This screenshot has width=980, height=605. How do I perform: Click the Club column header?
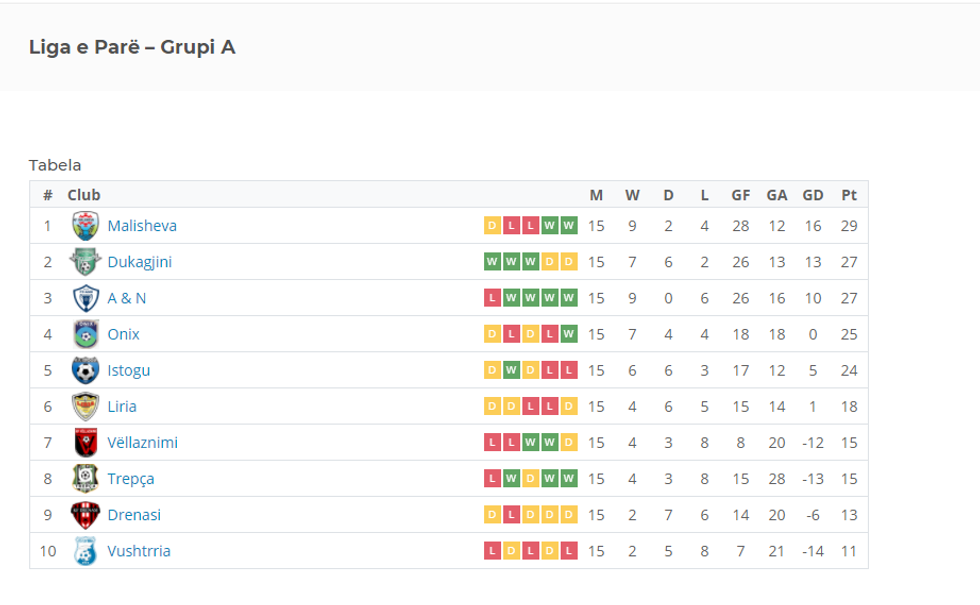[84, 195]
